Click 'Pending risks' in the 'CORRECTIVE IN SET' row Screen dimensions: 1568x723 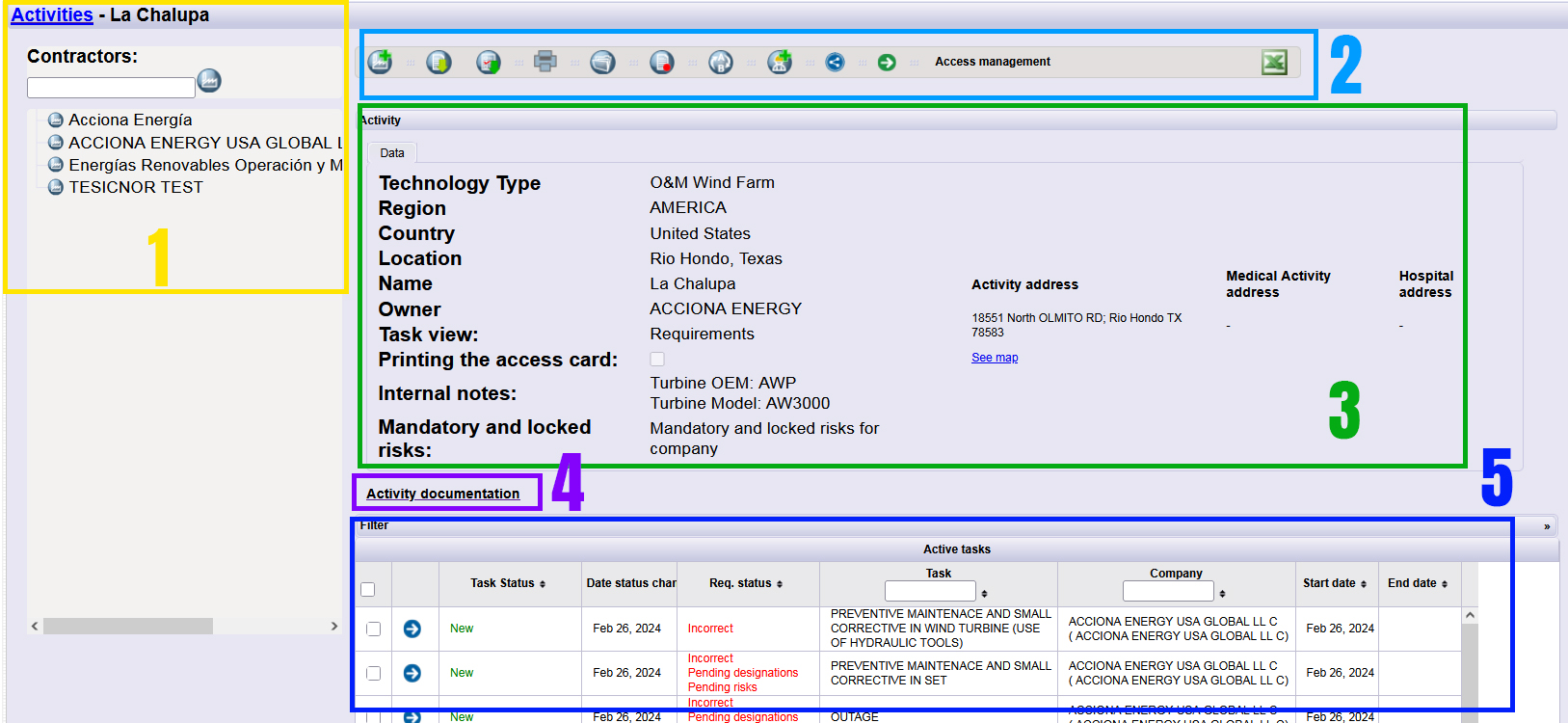722,687
